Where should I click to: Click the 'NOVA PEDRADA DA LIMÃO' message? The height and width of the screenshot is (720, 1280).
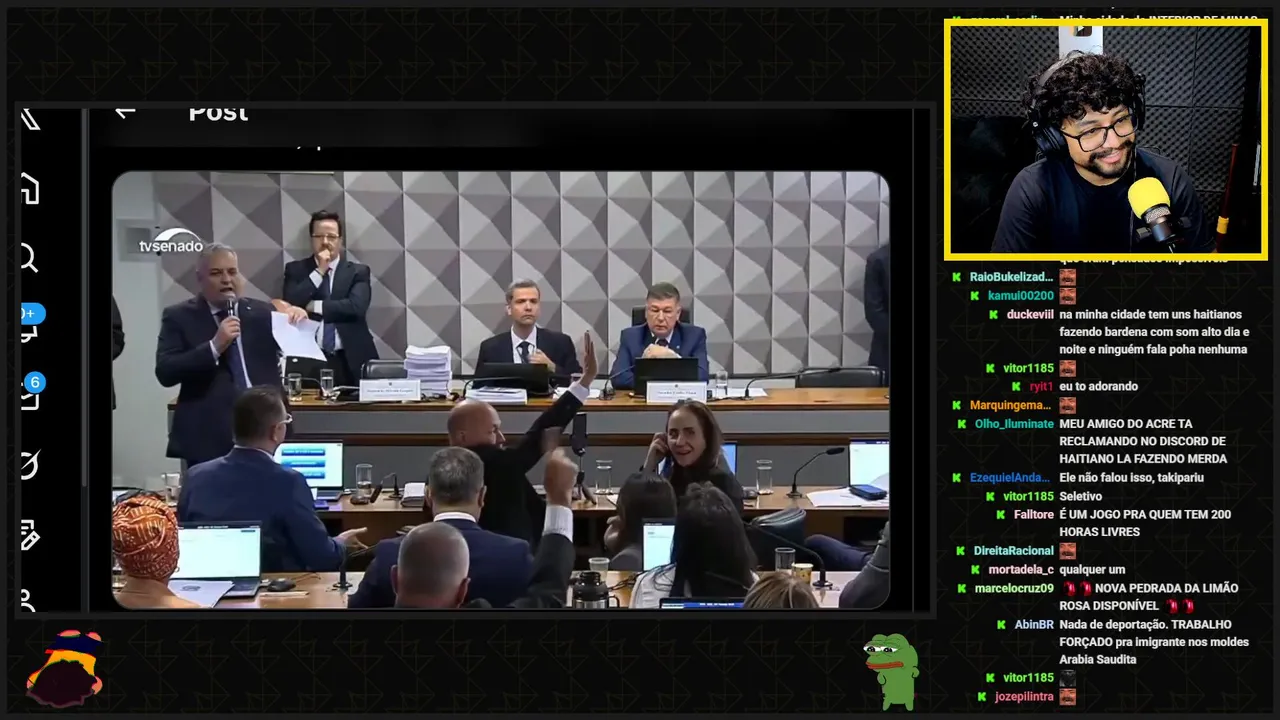click(x=1149, y=597)
